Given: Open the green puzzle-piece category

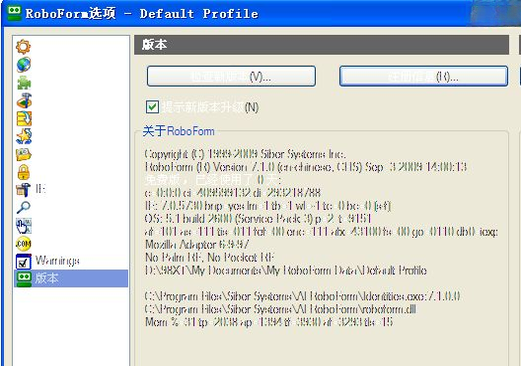Looking at the screenshot, I should 23,82.
